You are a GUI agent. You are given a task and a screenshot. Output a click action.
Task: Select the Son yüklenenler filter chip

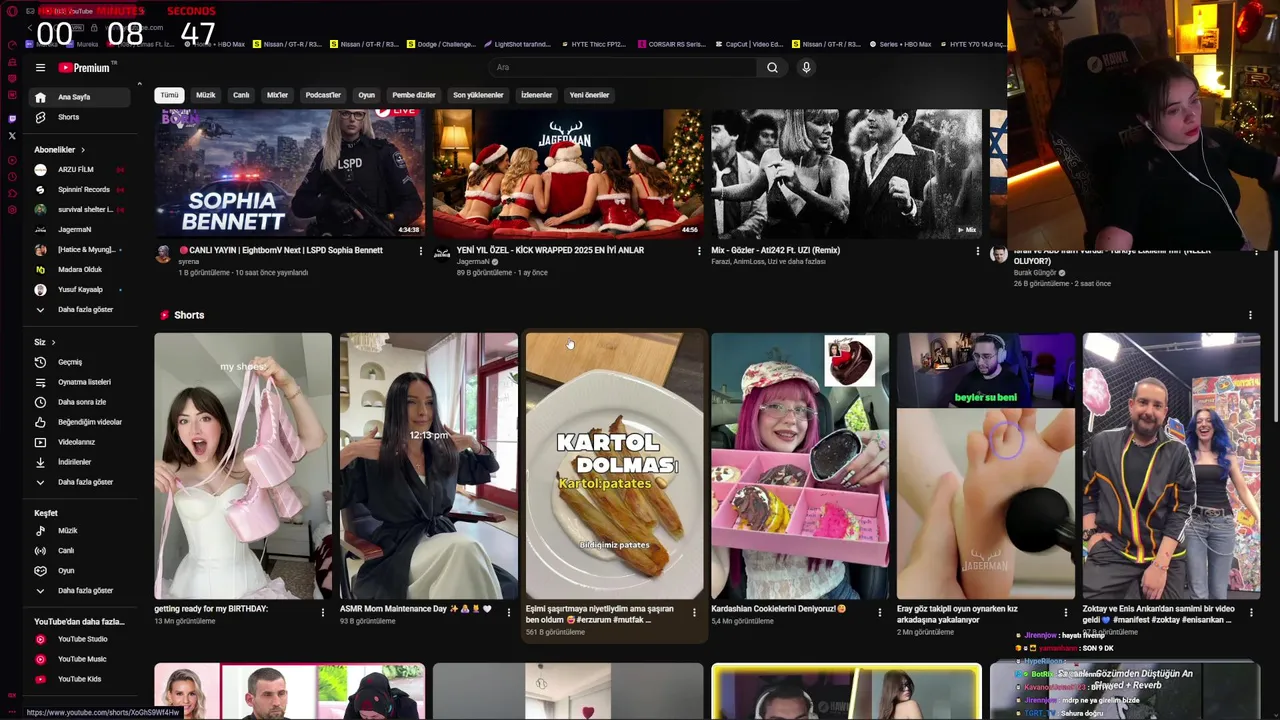pos(478,95)
